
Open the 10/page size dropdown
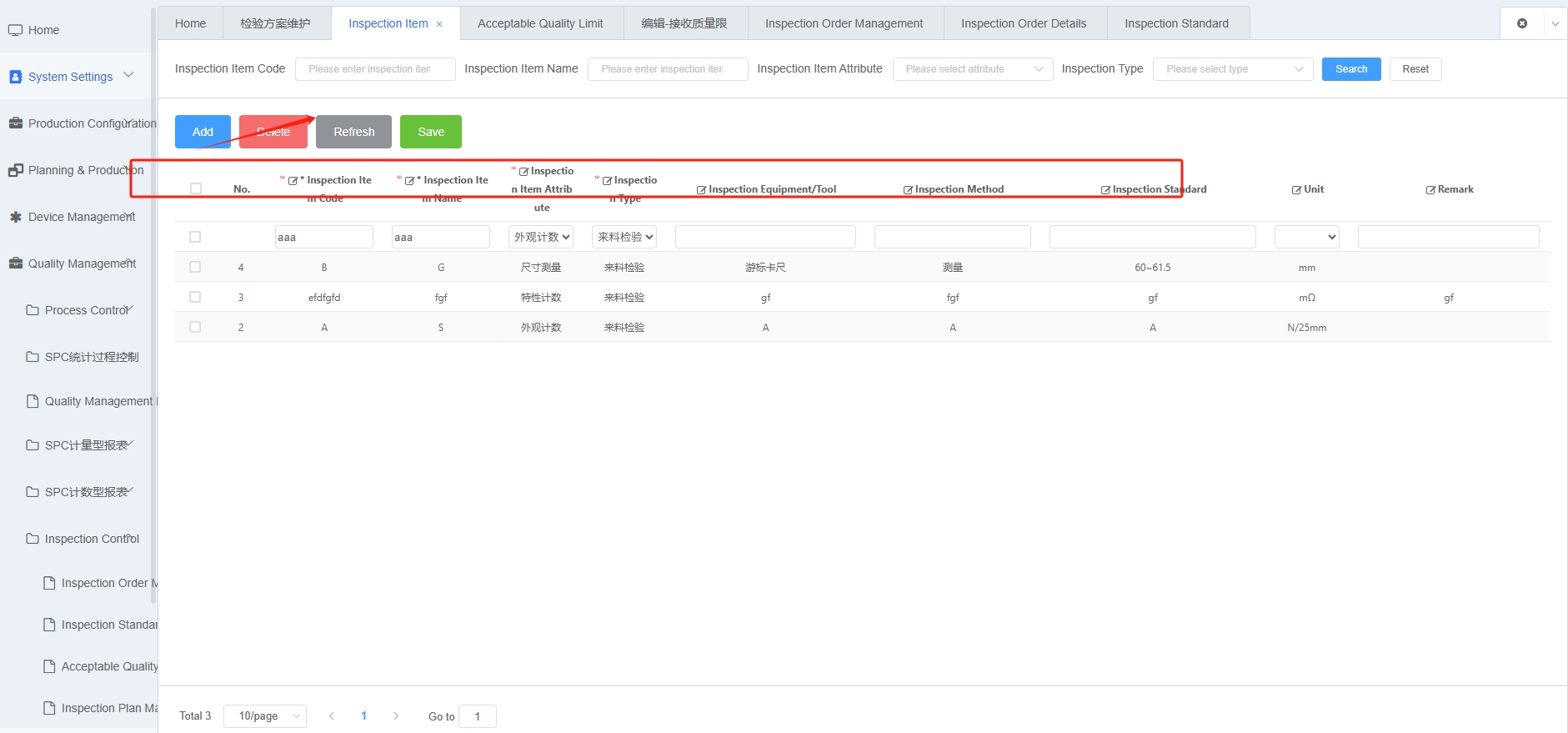coord(265,715)
